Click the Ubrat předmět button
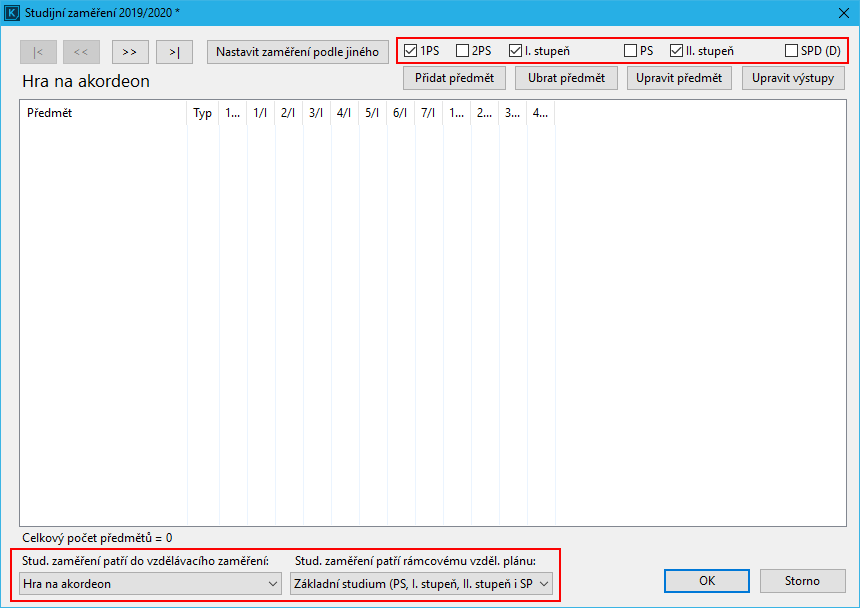This screenshot has width=860, height=608. click(566, 78)
